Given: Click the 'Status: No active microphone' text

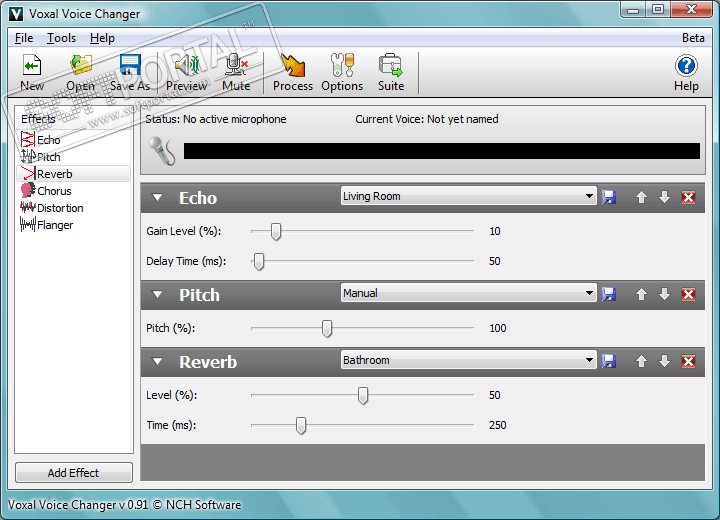Looking at the screenshot, I should point(215,119).
